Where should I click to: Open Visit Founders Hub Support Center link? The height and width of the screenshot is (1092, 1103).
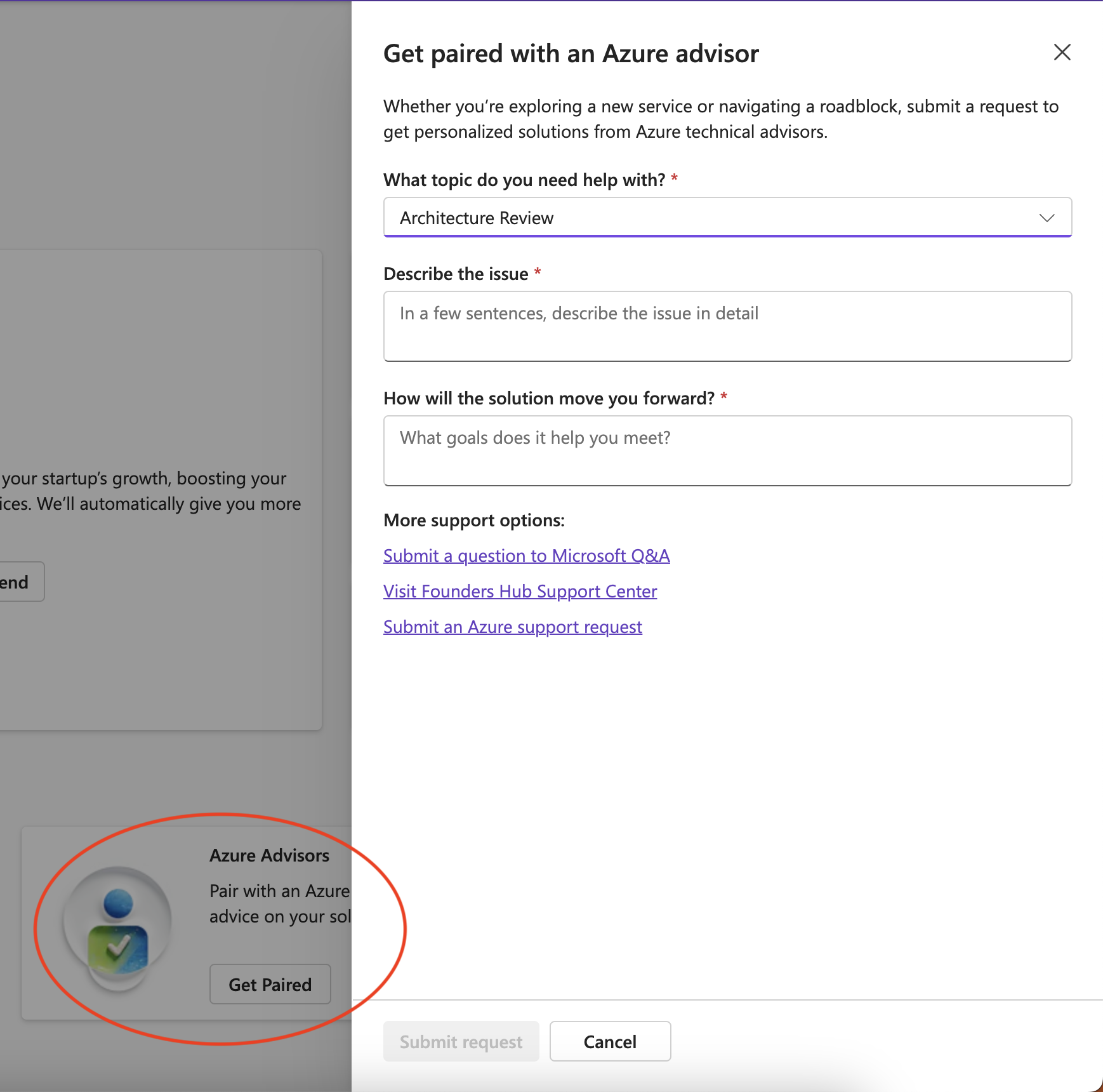(520, 591)
